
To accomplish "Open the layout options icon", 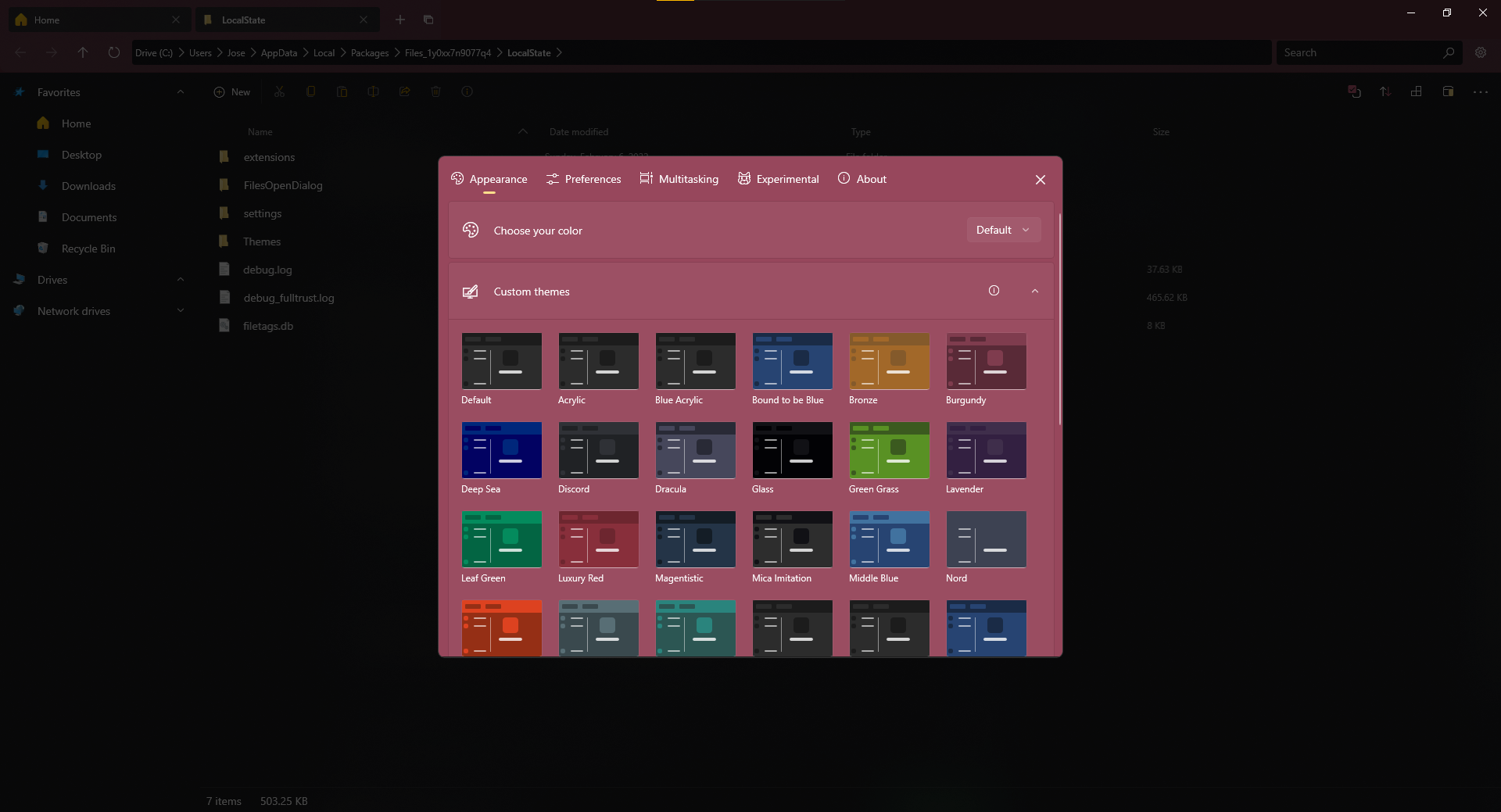I will point(1416,91).
